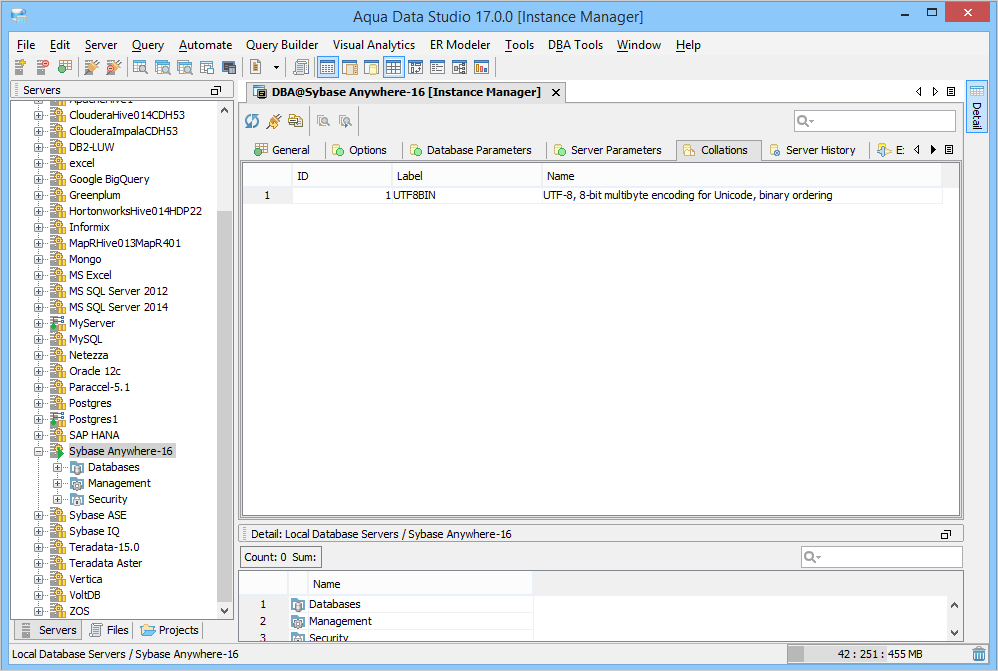Click the script scroll icon in main toolbar
This screenshot has width=998, height=671.
point(301,67)
